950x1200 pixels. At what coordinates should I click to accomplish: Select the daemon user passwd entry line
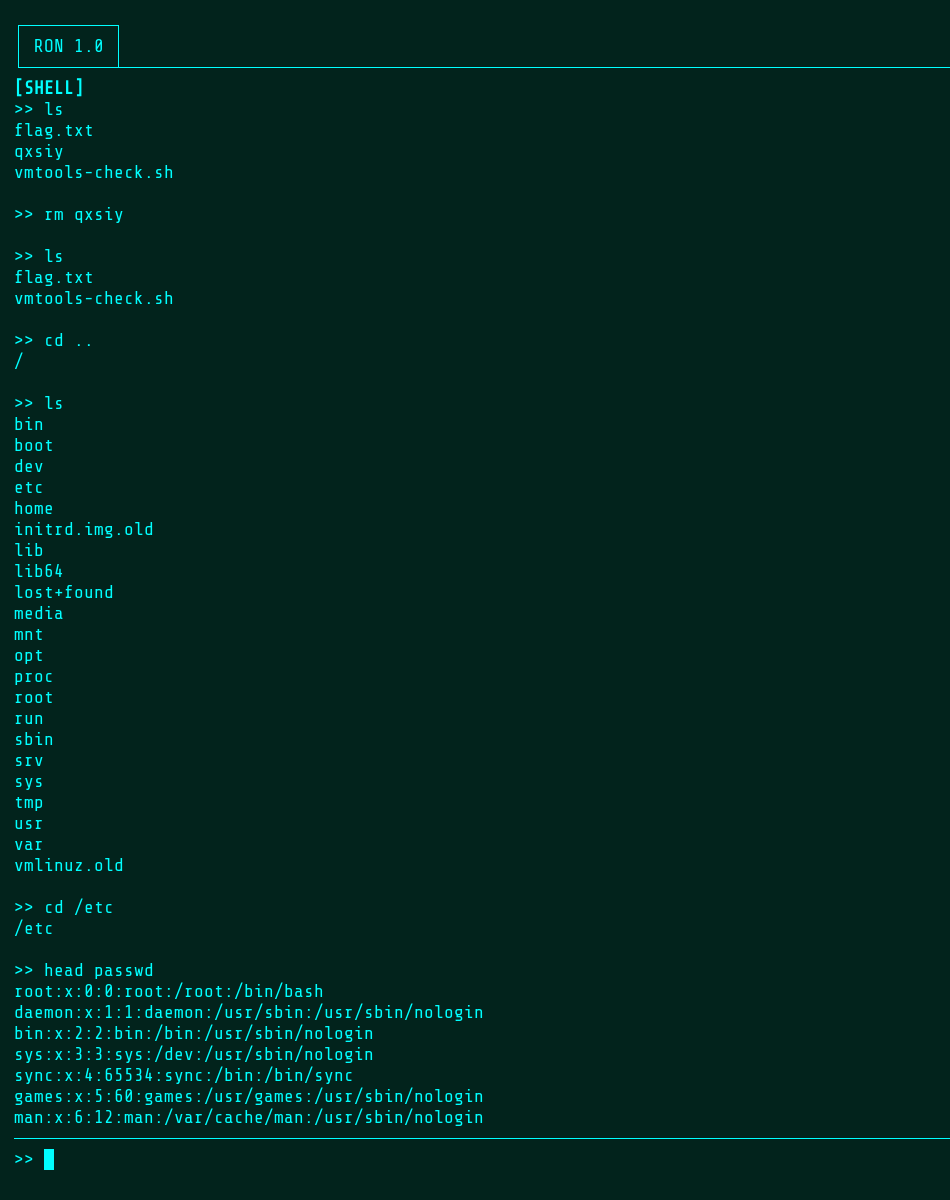[249, 1013]
